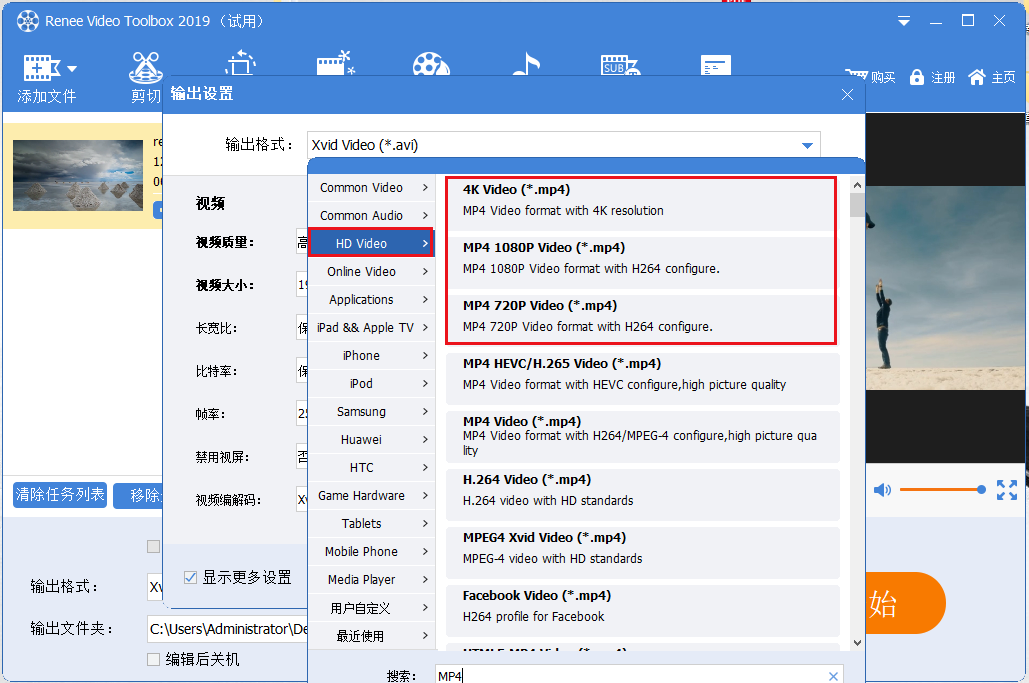This screenshot has height=683, width=1029.
Task: Click the 购买 purchase cart icon
Action: click(x=856, y=75)
